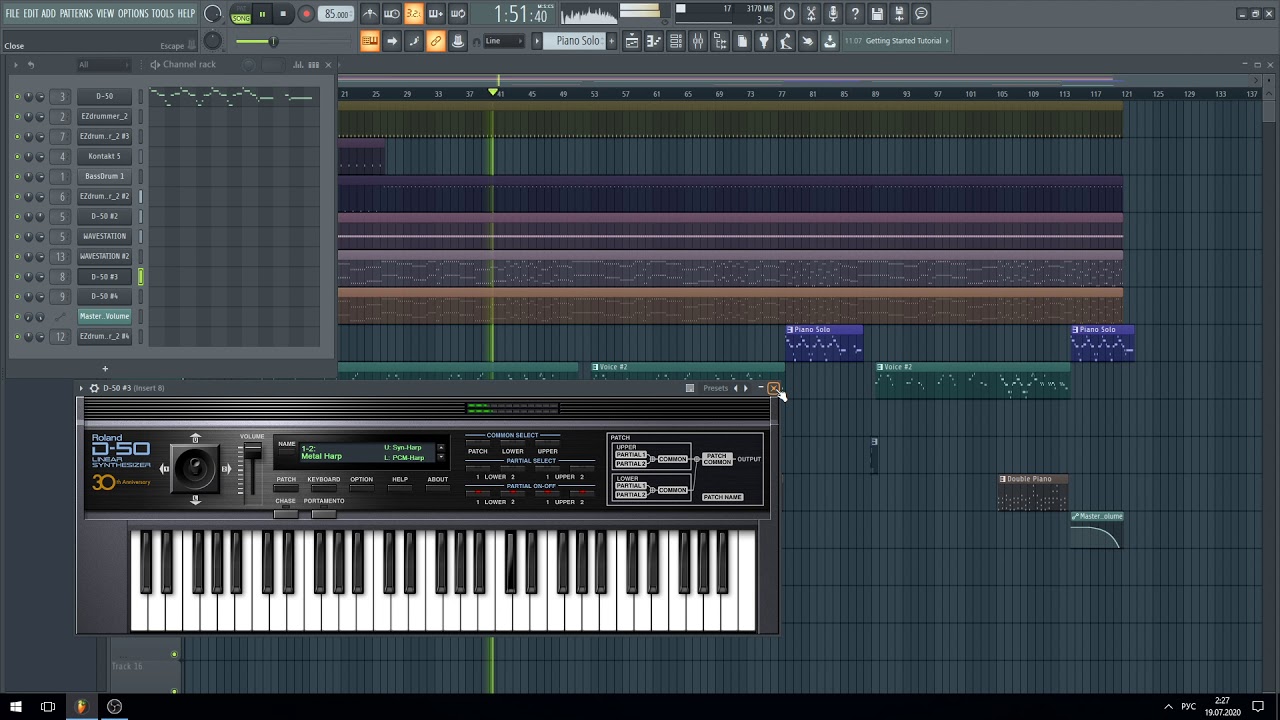Mute the BassDrum 1 channel
This screenshot has height=720, width=1280.
coord(17,176)
